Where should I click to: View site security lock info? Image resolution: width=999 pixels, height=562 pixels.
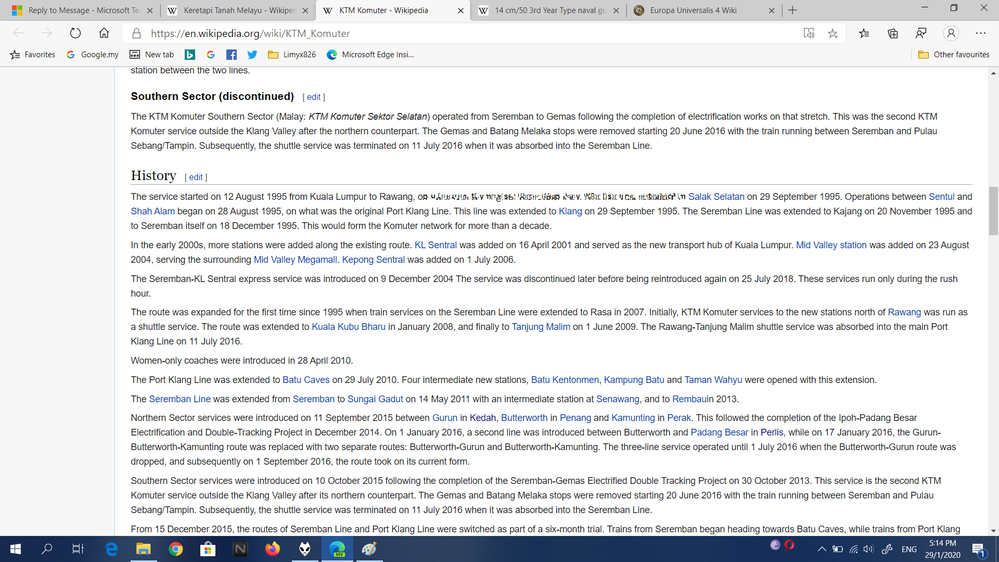(x=136, y=33)
